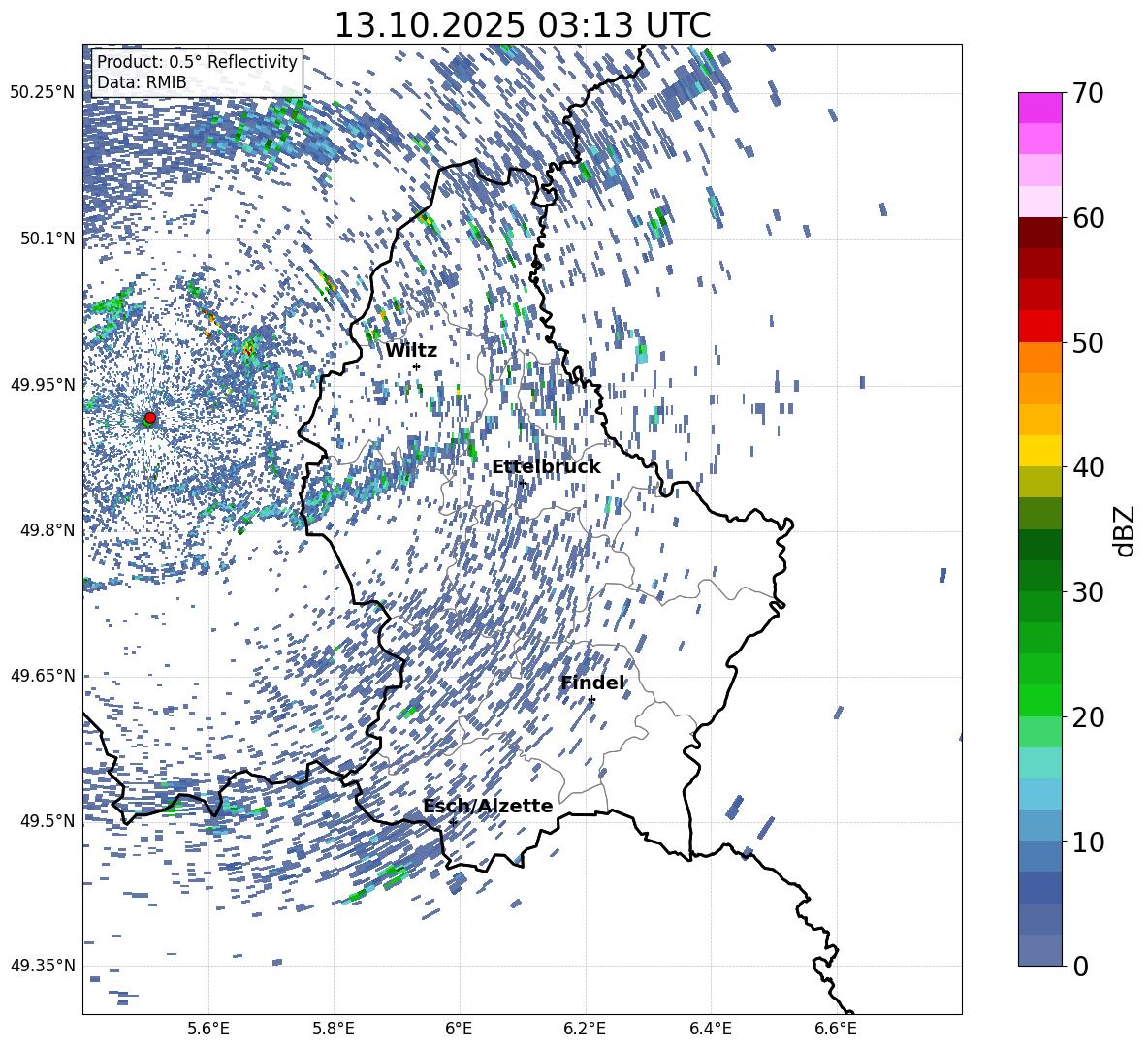Click the Esch/Alzette city label

[x=488, y=806]
